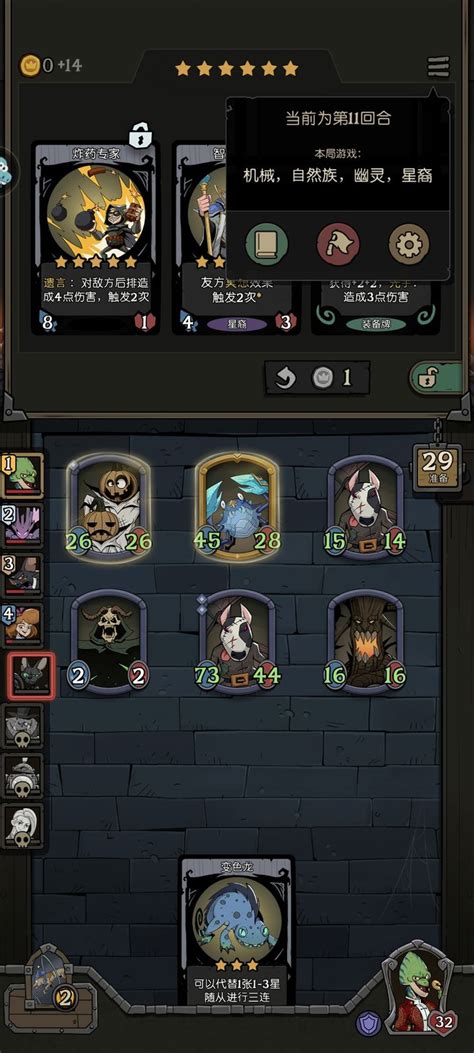Click the 29 准备 ready sign

click(437, 468)
